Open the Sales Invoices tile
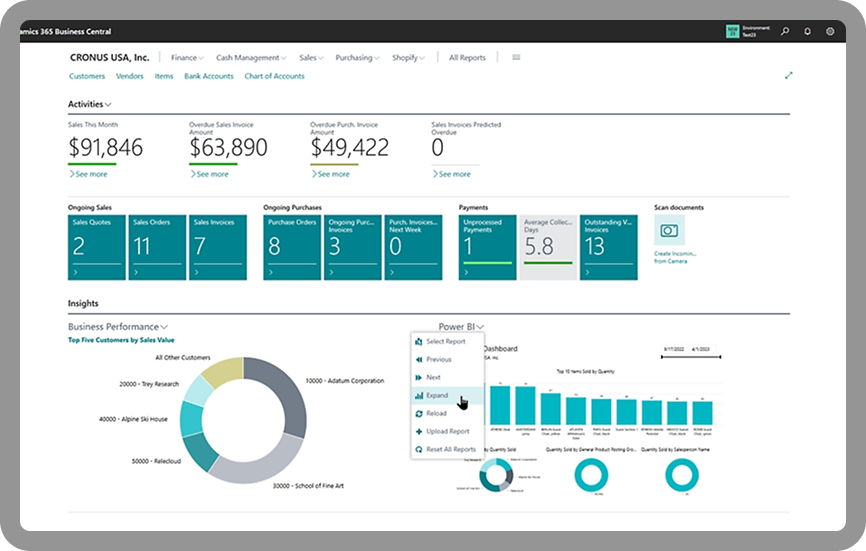This screenshot has height=551, width=866. (x=218, y=247)
